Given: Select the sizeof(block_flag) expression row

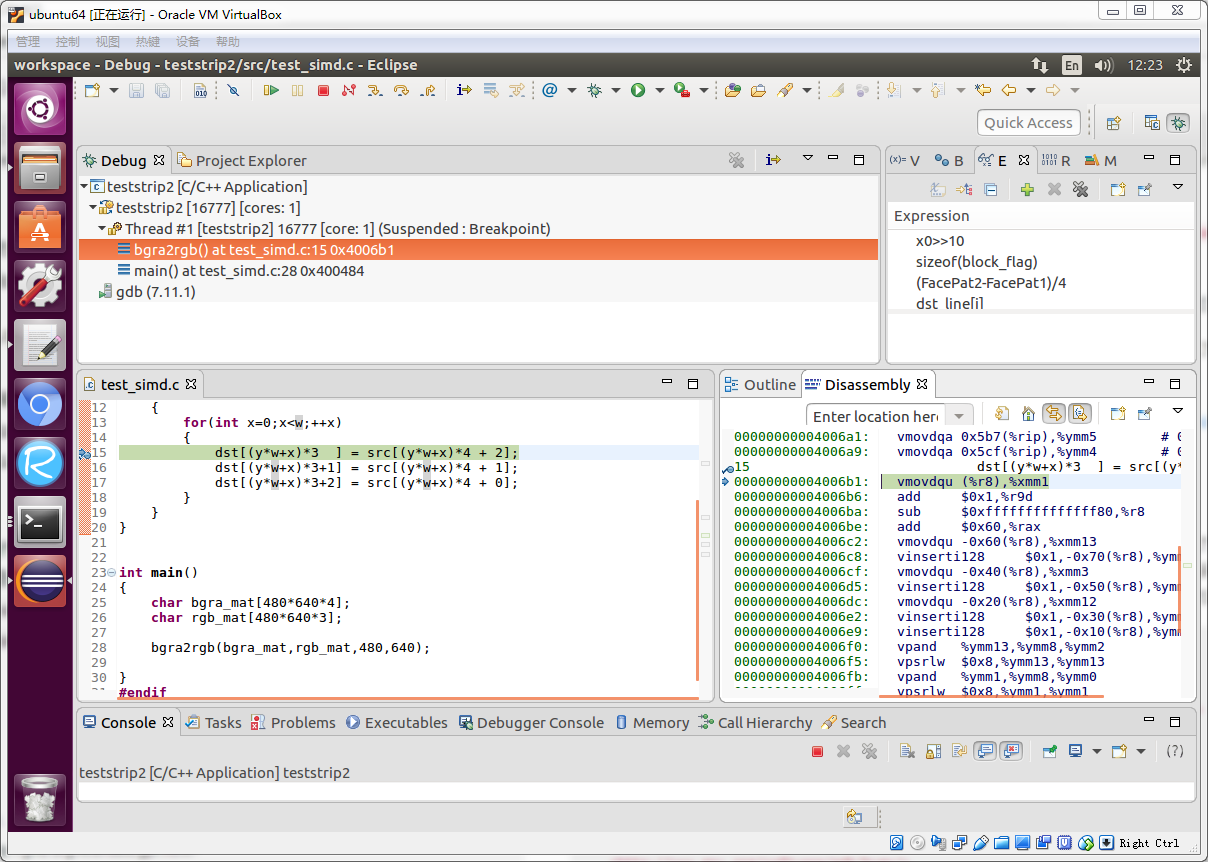Looking at the screenshot, I should [1041, 262].
